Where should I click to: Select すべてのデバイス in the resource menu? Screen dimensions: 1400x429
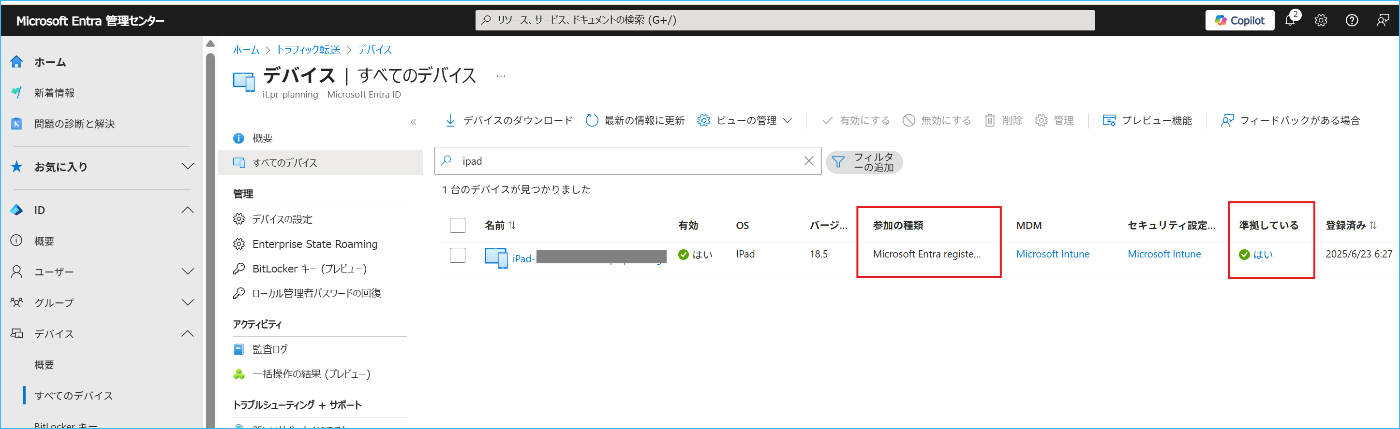pos(285,162)
